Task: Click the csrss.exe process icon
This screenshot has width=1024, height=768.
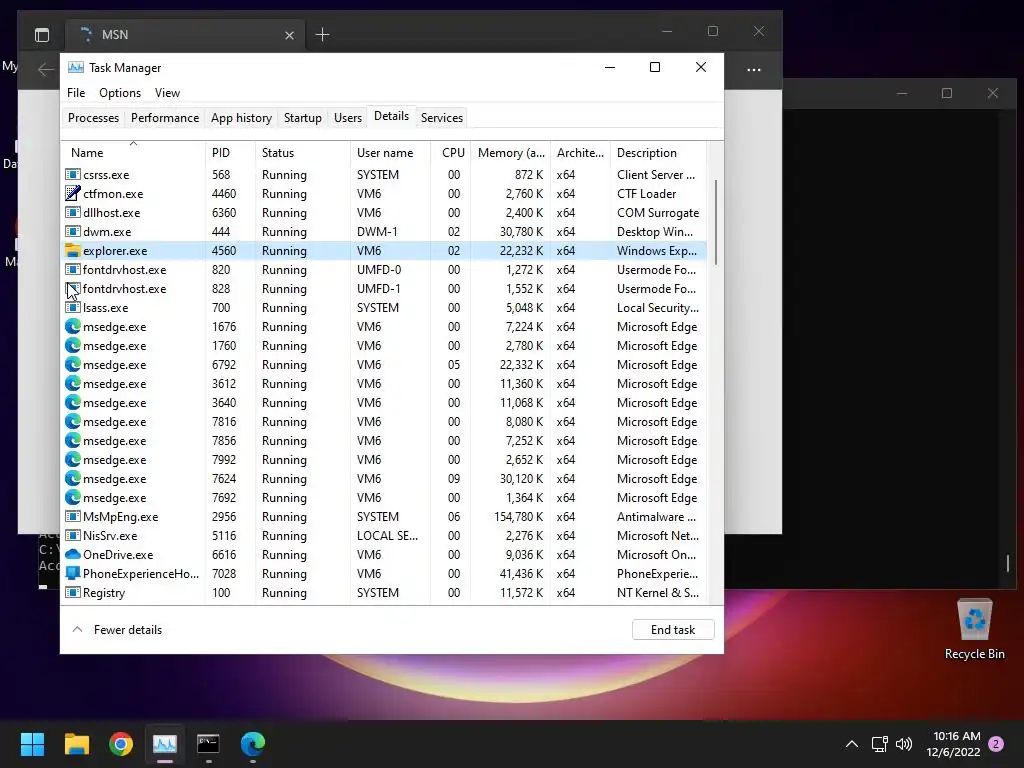Action: coord(72,175)
